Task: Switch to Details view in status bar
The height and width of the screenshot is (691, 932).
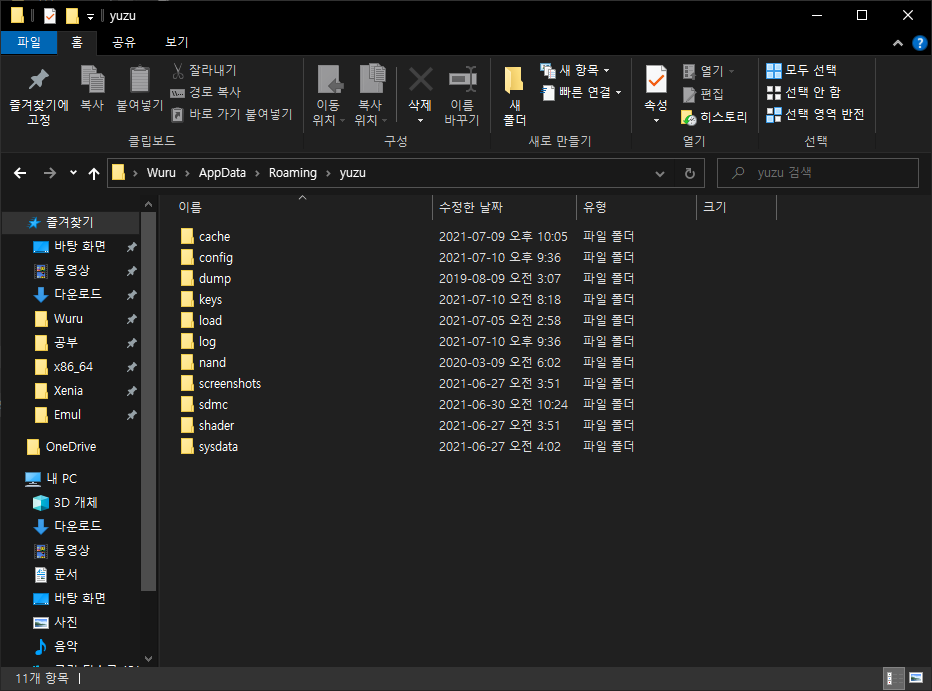Action: (893, 678)
